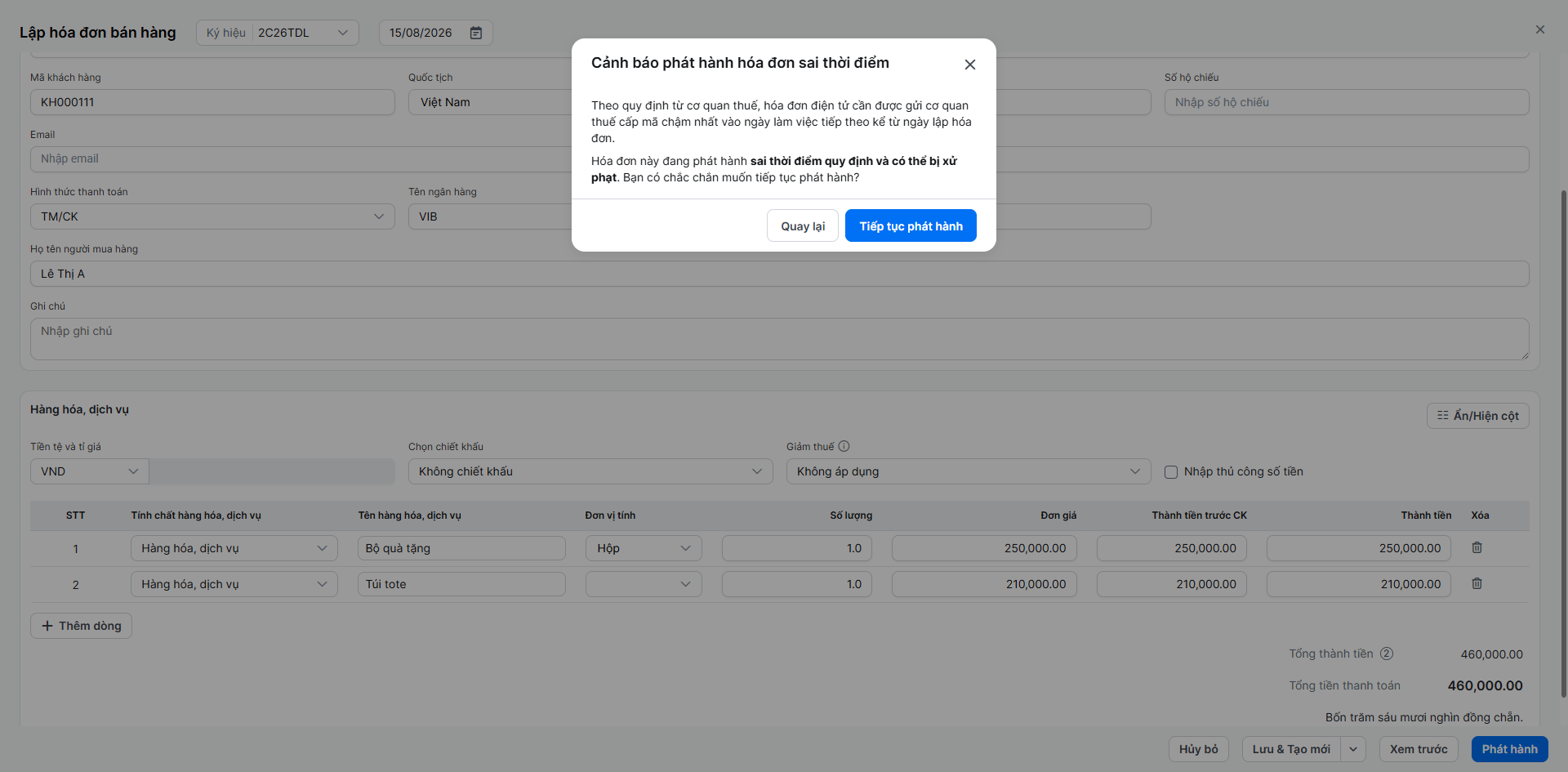Click the Tổng tiền thanh toán value 460,000.00
The height and width of the screenshot is (772, 1568).
coord(1485,685)
